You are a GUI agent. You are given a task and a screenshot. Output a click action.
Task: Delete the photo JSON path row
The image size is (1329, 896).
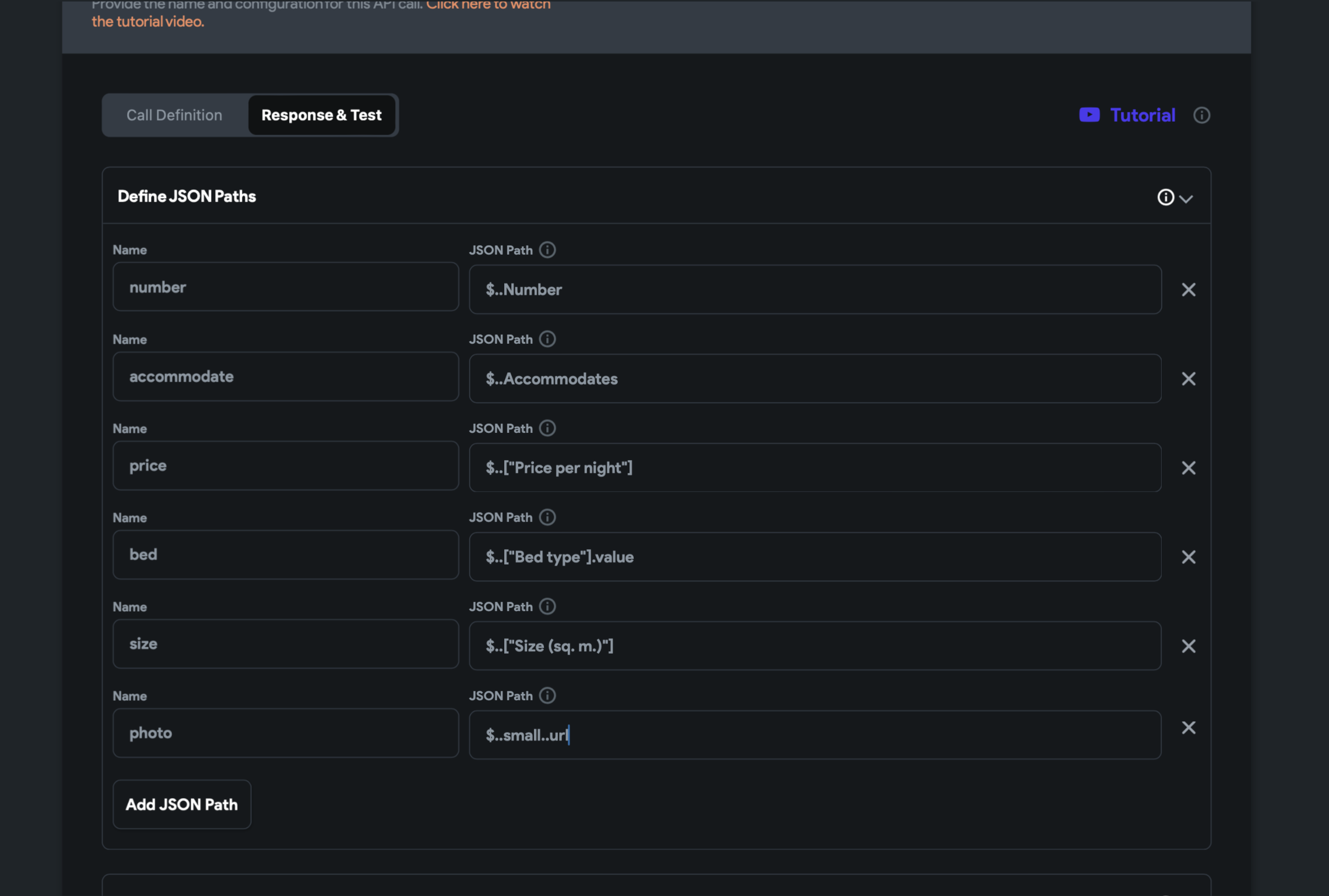point(1188,728)
